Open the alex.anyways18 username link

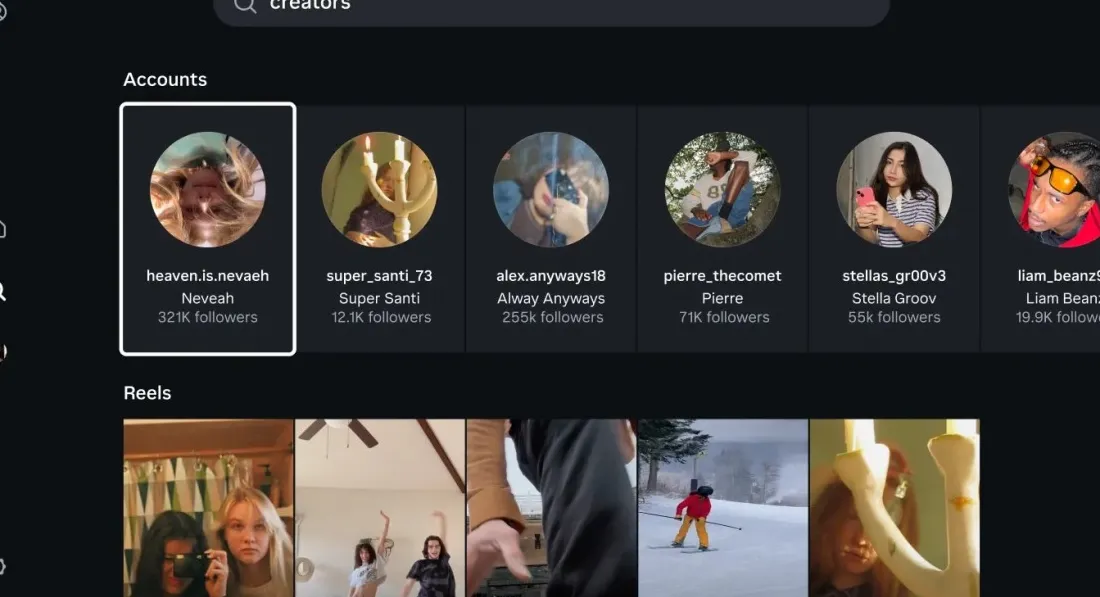tap(551, 275)
